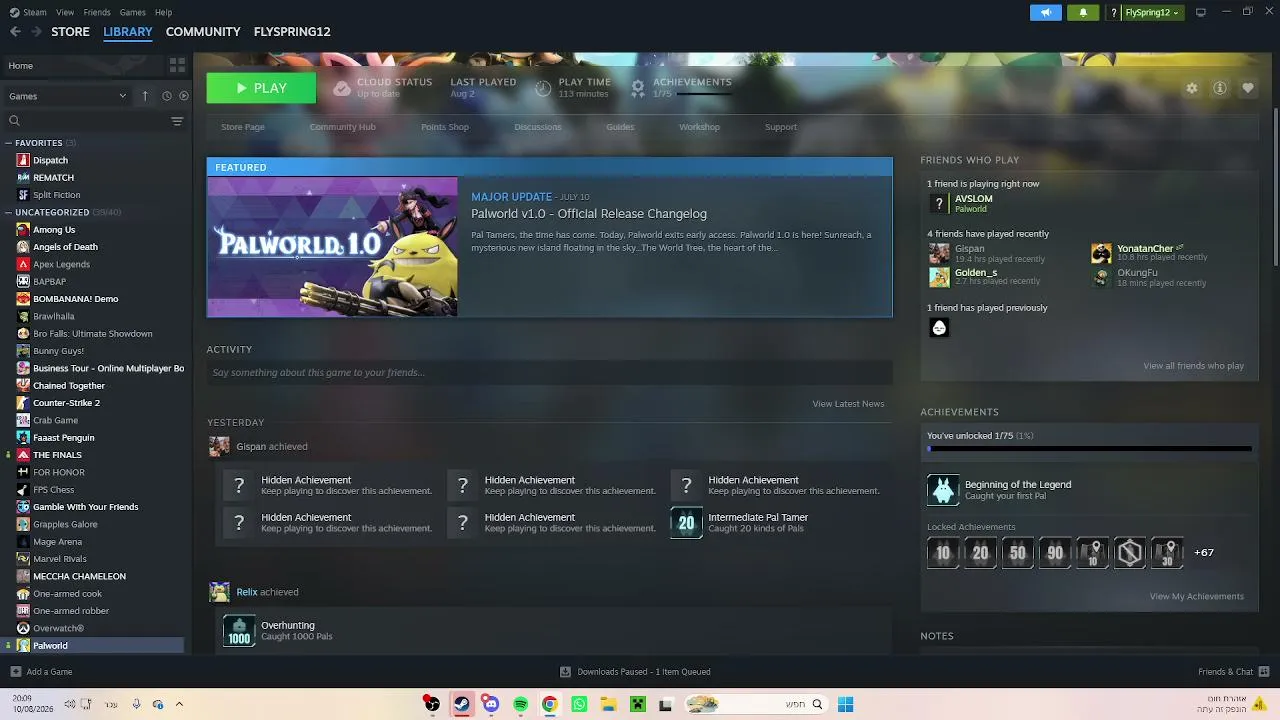Open the Chrome taskbar icon
Screen dimensions: 1280x720
549,704
